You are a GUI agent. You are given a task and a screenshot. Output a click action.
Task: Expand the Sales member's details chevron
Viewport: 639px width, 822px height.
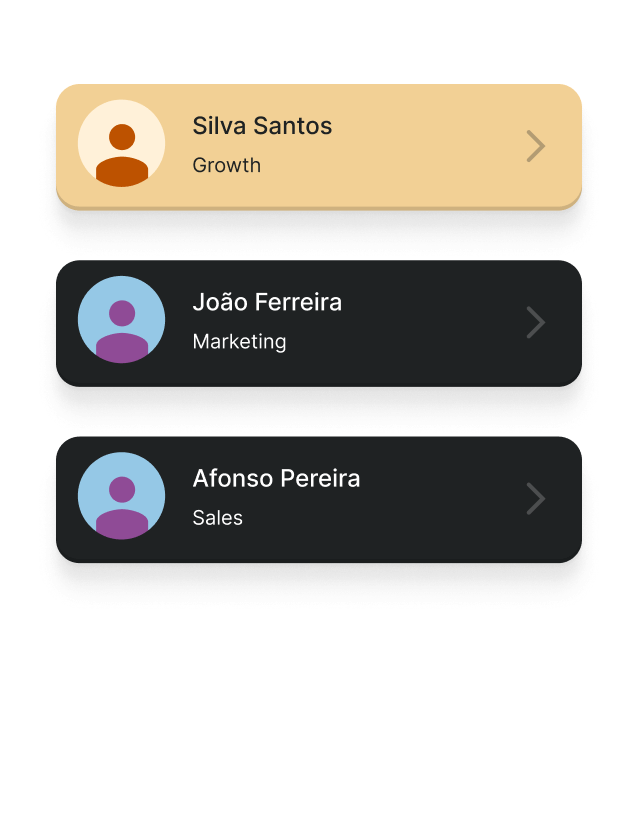click(x=536, y=498)
